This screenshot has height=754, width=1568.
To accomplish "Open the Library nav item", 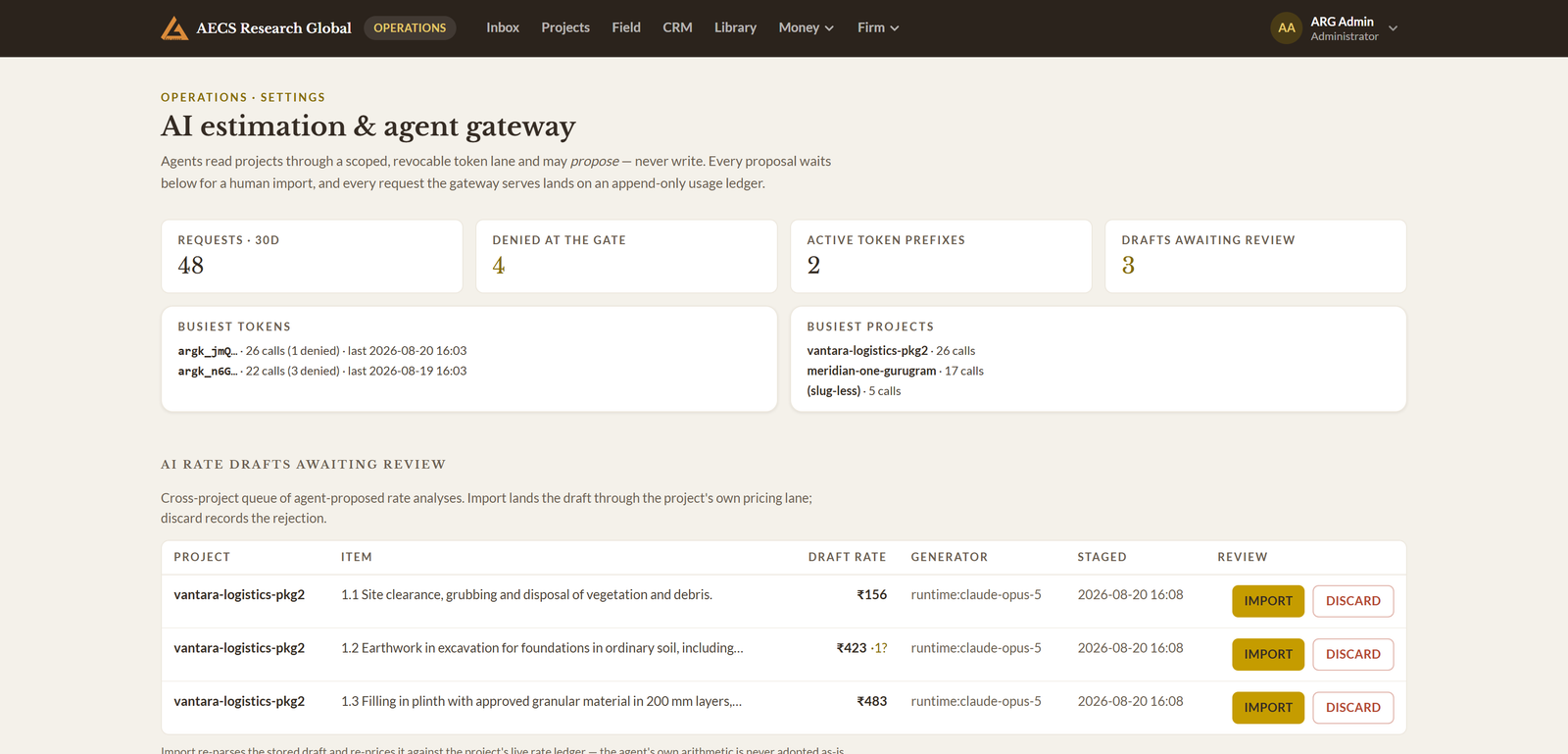I will (x=735, y=27).
